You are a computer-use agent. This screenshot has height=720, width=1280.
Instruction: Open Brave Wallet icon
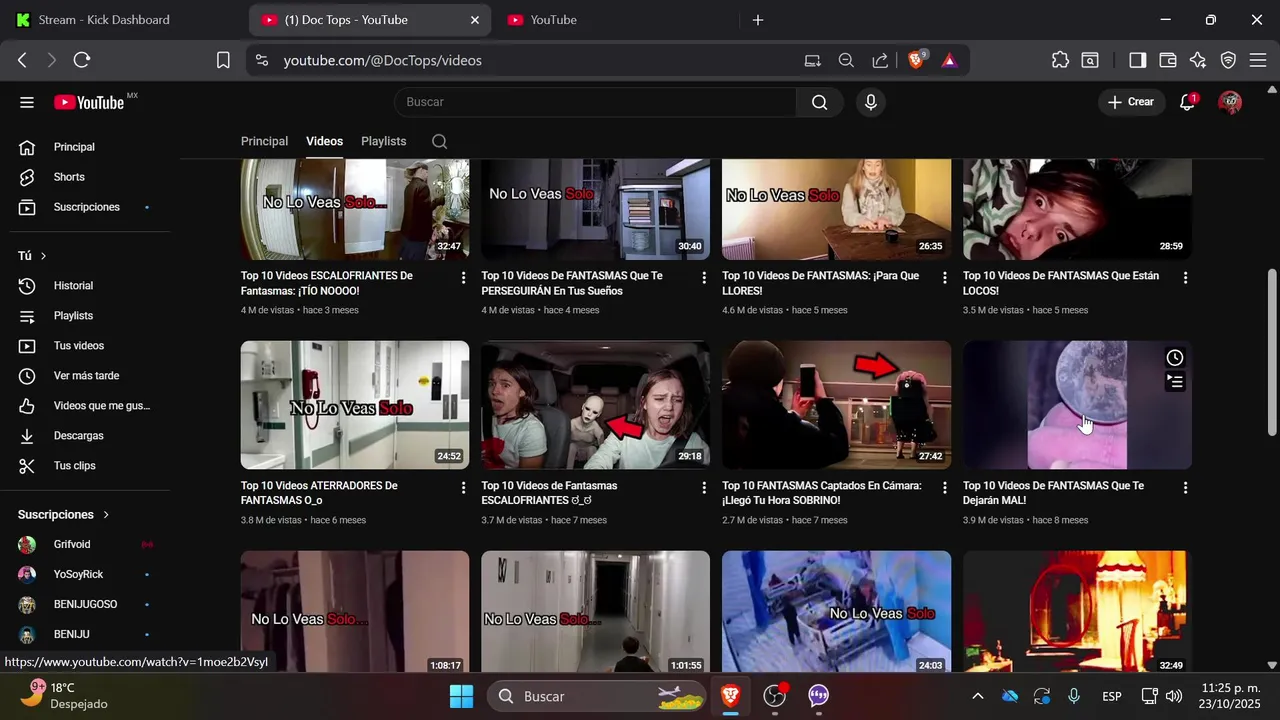pos(1168,60)
